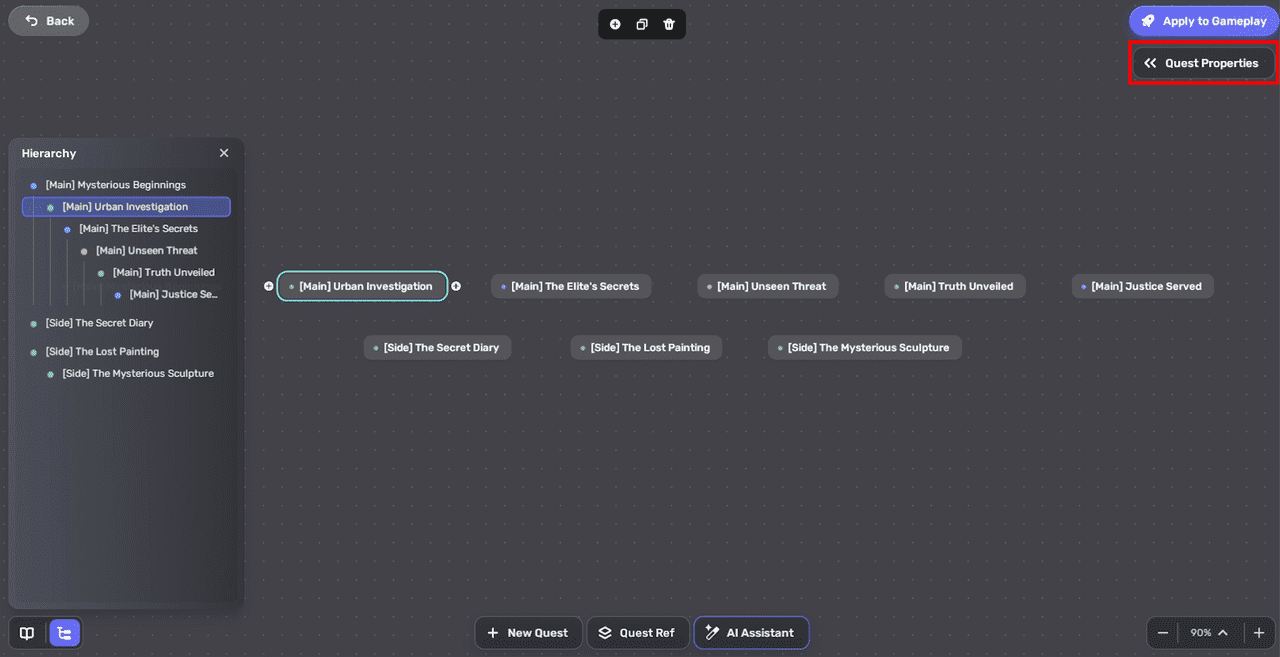Click the Back button
This screenshot has width=1280, height=657.
click(x=49, y=21)
